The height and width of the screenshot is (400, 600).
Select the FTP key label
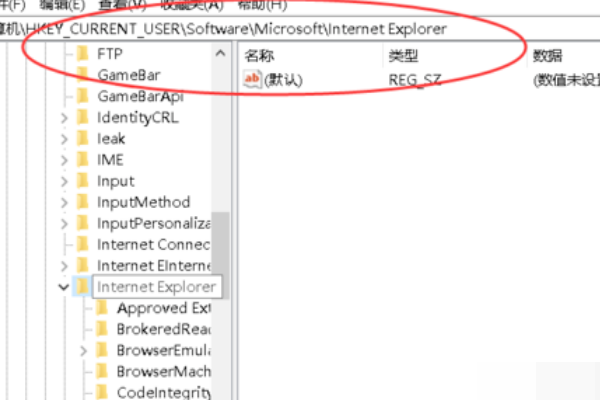coord(110,54)
